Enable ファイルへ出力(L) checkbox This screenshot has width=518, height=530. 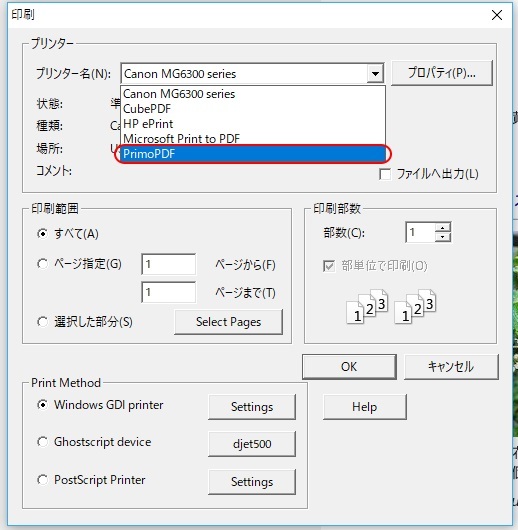point(385,174)
